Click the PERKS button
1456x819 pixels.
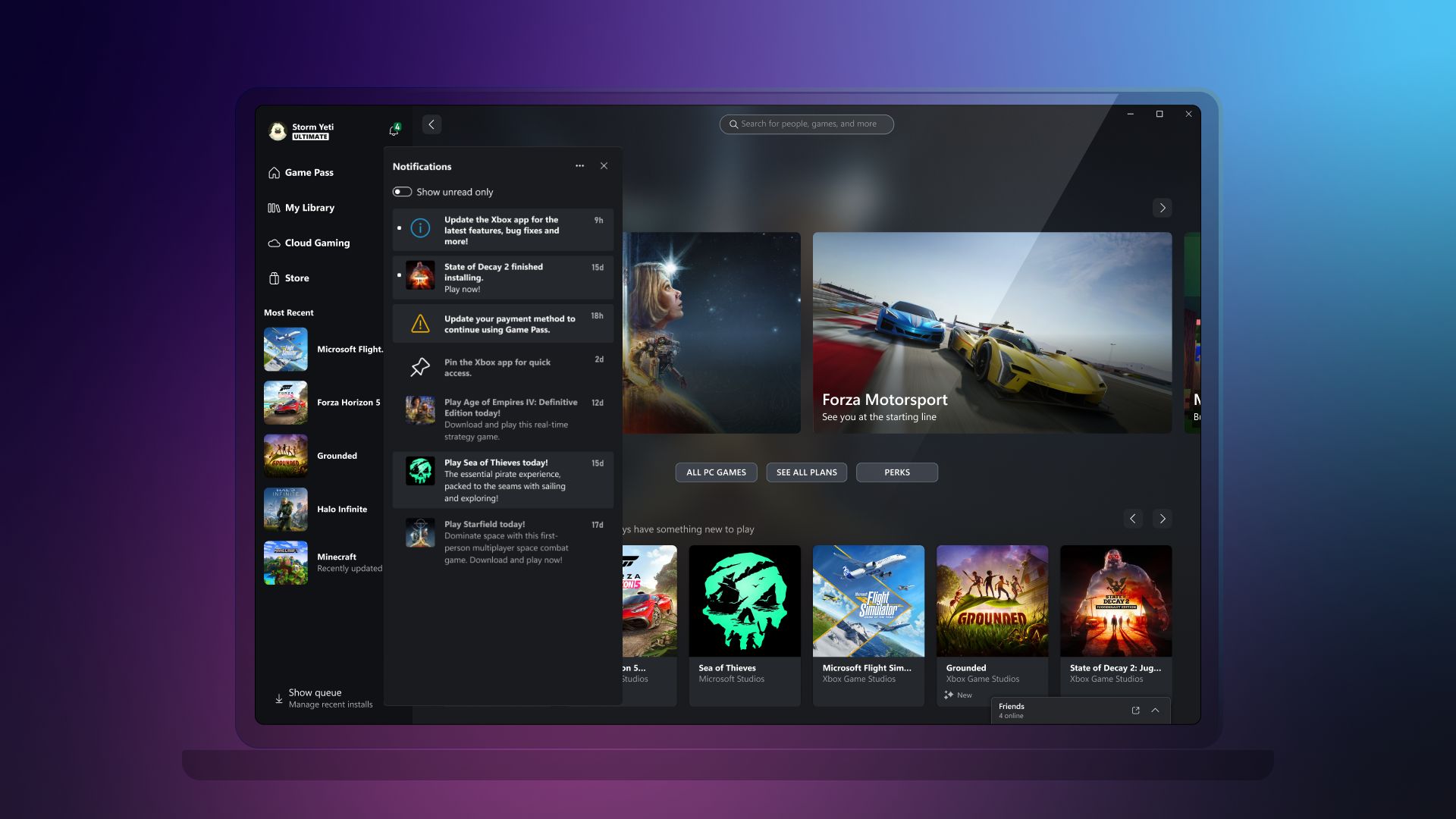(896, 472)
